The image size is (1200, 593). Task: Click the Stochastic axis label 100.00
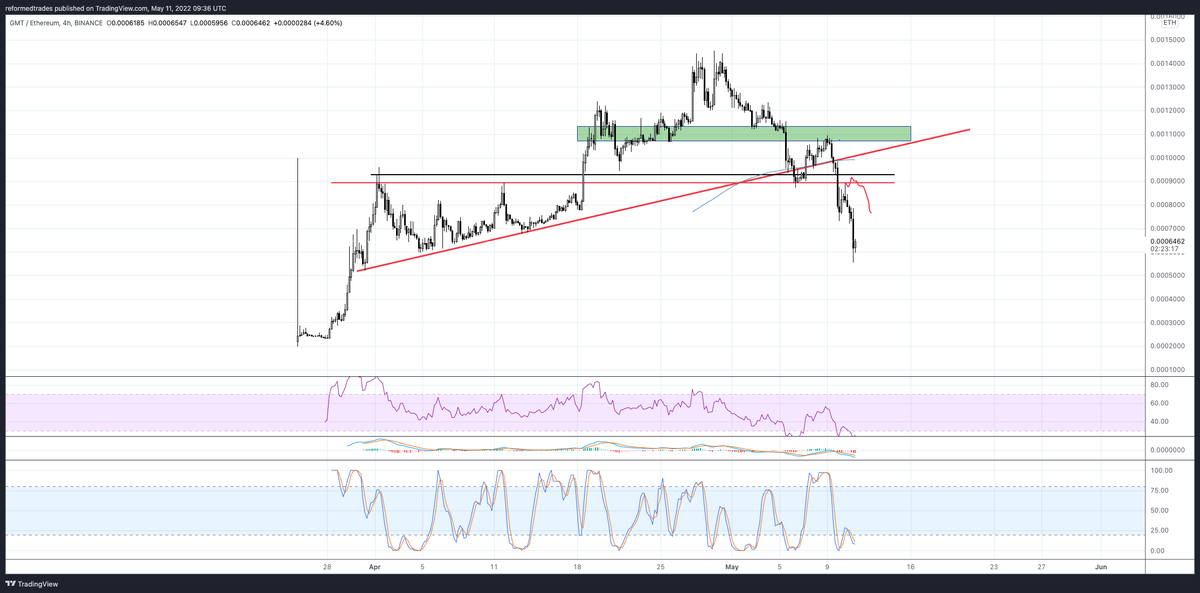coord(1162,470)
